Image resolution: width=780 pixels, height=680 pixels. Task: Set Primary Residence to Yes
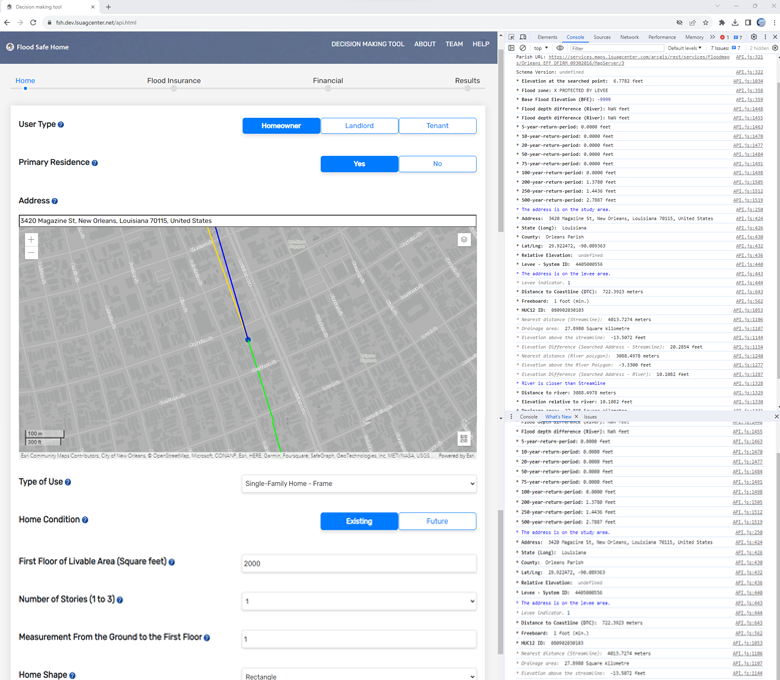[x=359, y=164]
